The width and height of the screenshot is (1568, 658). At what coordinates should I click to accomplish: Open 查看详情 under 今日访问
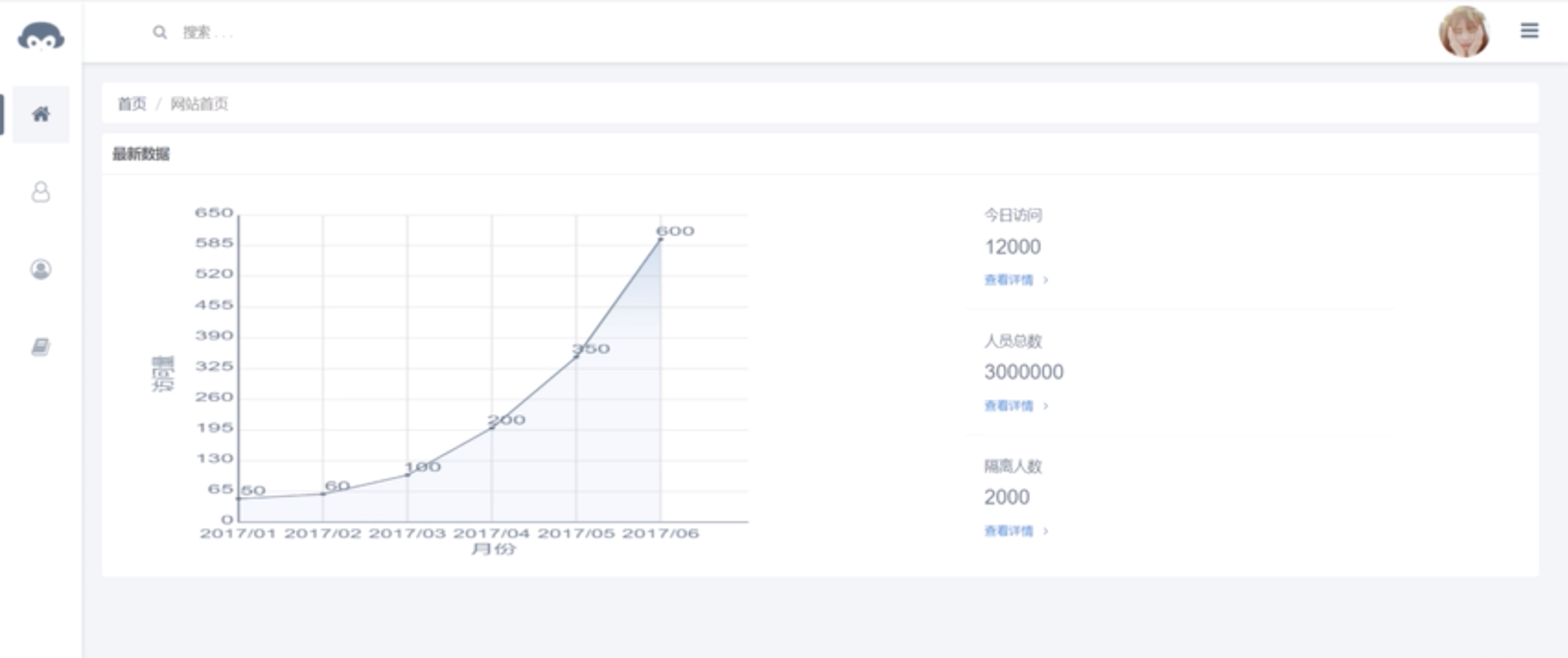click(x=1008, y=280)
